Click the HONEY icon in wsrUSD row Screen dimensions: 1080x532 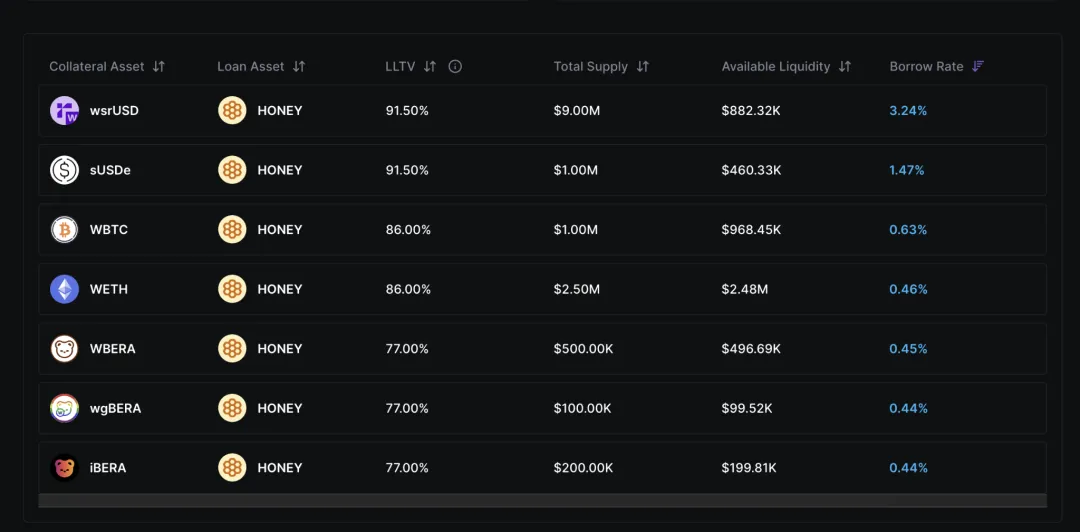click(232, 111)
